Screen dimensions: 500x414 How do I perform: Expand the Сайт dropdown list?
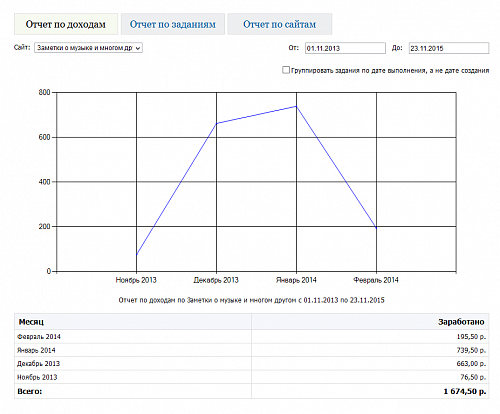pyautogui.click(x=88, y=48)
